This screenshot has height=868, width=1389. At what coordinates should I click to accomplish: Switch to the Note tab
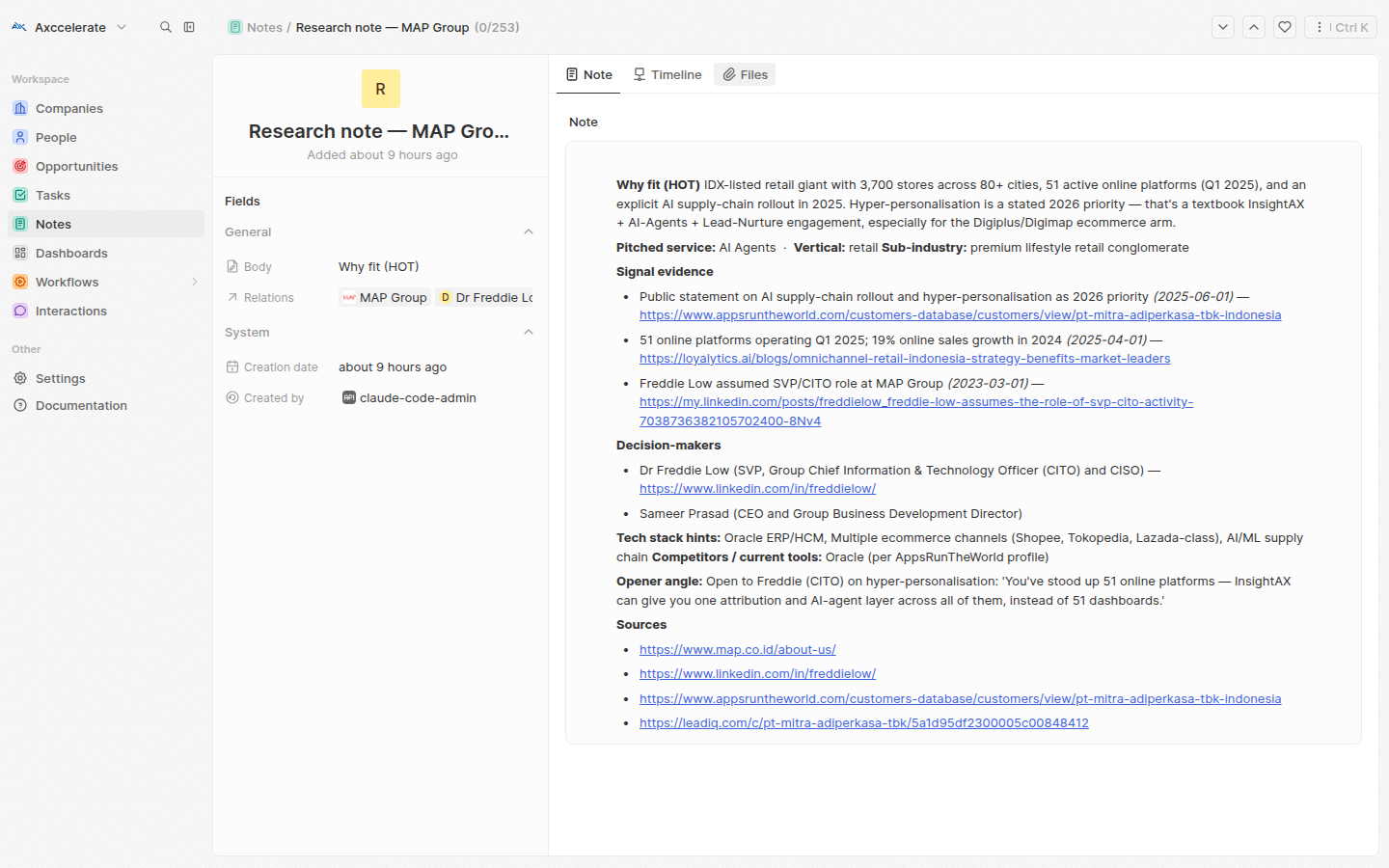(x=588, y=74)
